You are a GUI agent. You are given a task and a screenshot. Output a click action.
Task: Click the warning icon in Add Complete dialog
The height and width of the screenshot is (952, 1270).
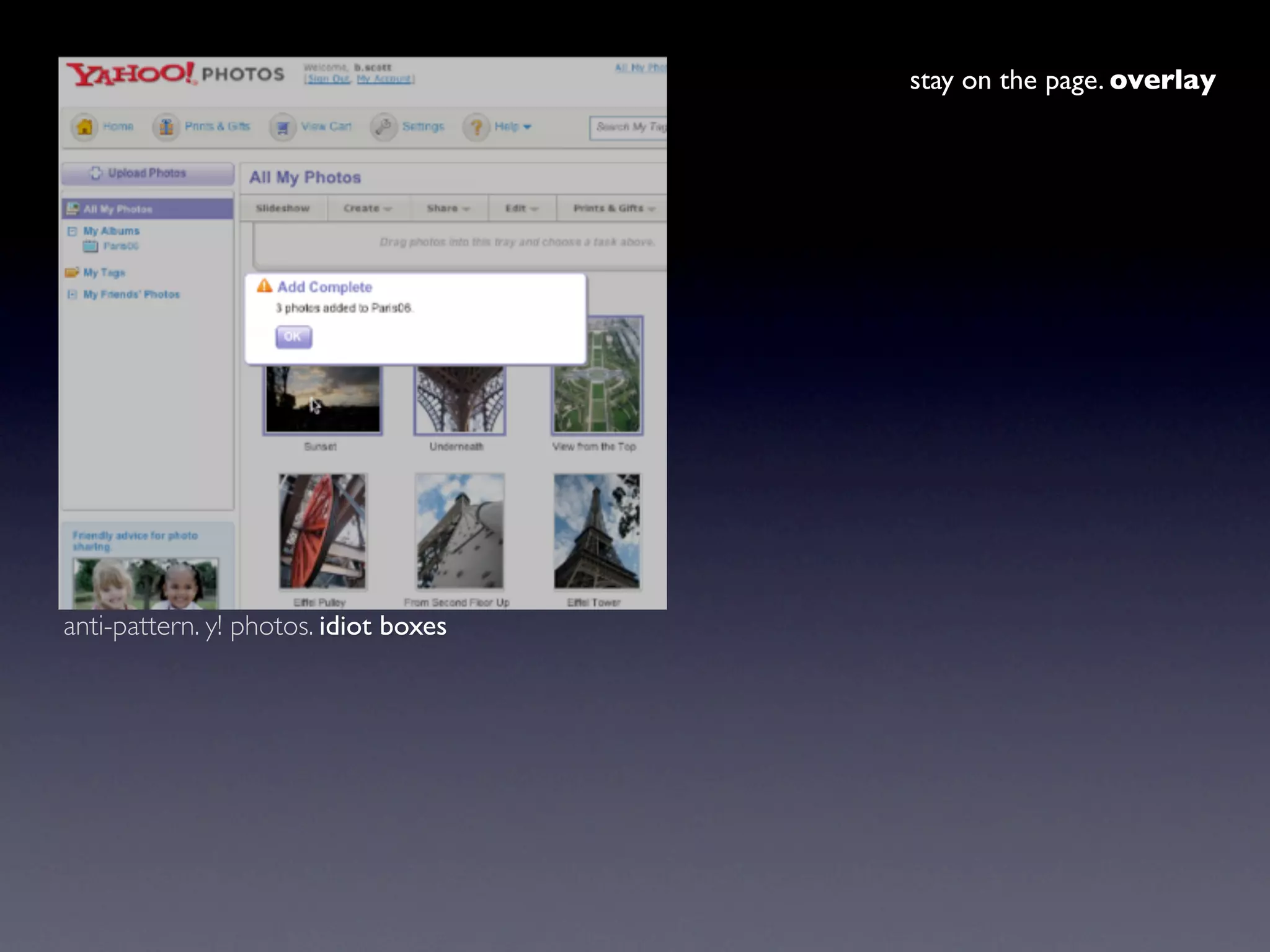265,286
